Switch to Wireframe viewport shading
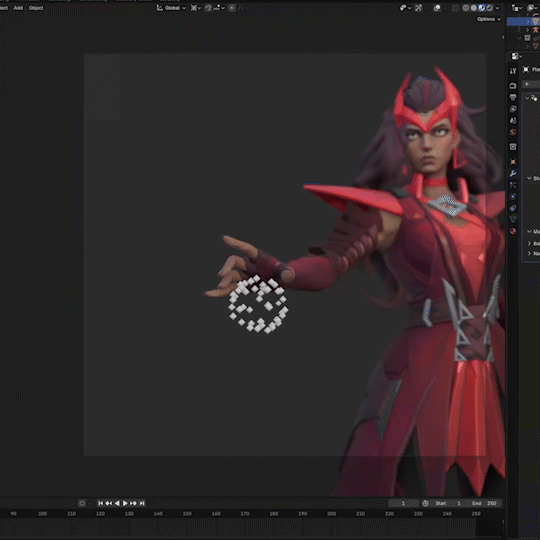The width and height of the screenshot is (540, 540). [466, 8]
